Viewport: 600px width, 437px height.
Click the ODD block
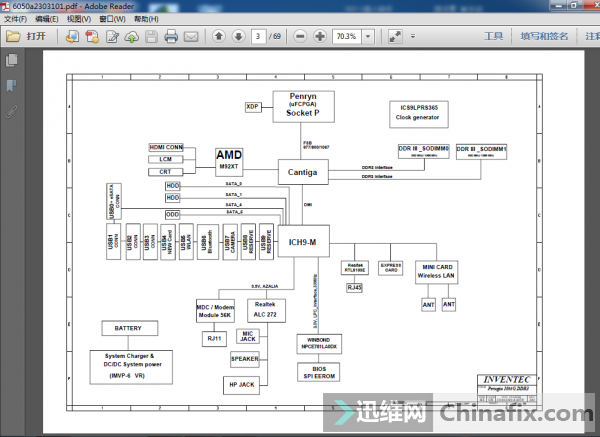point(173,215)
